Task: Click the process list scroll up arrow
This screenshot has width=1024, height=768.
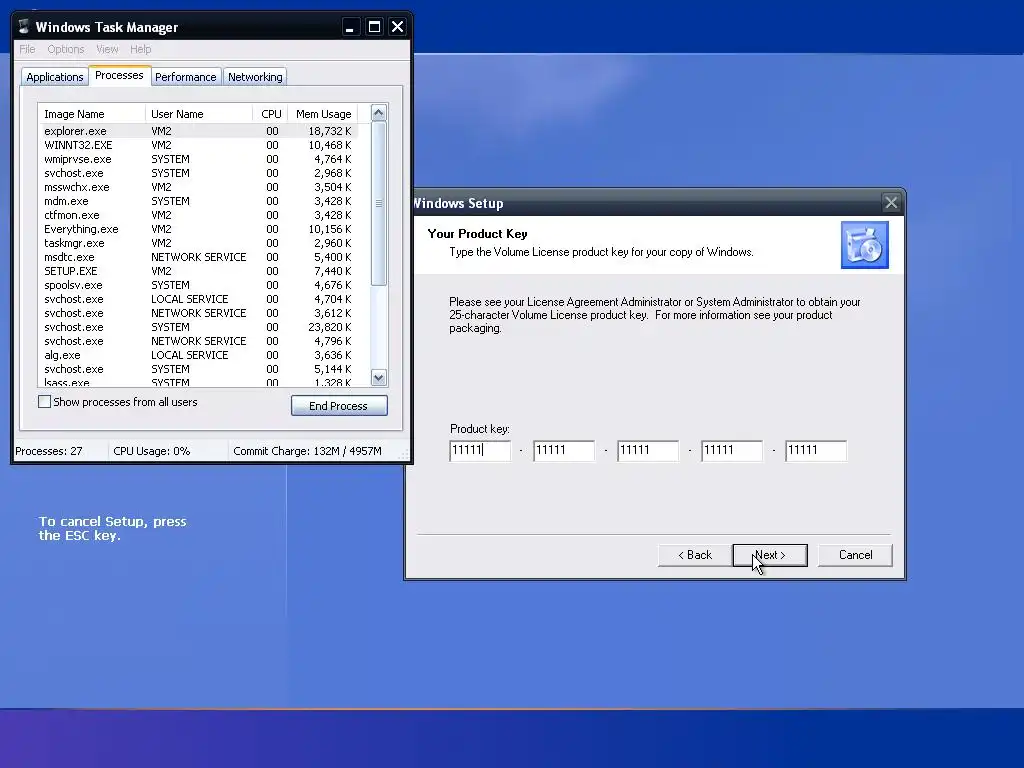Action: (x=379, y=113)
